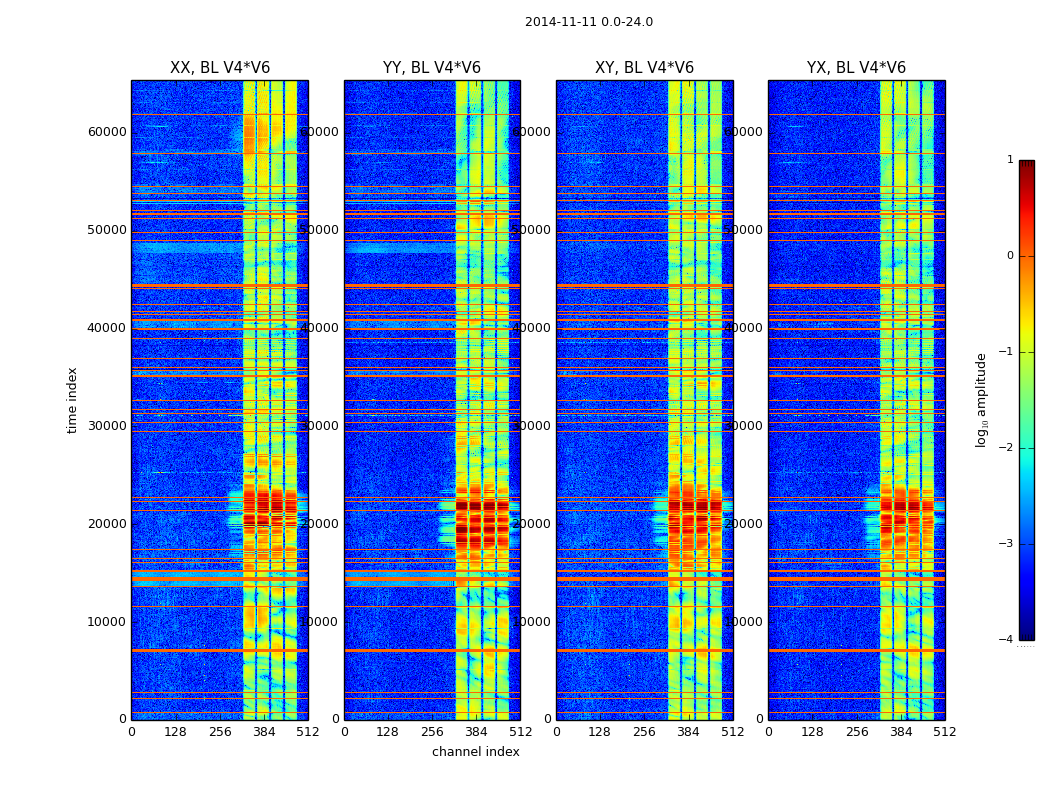
Task: Click the "time index" y-axis label
Action: click(x=72, y=400)
